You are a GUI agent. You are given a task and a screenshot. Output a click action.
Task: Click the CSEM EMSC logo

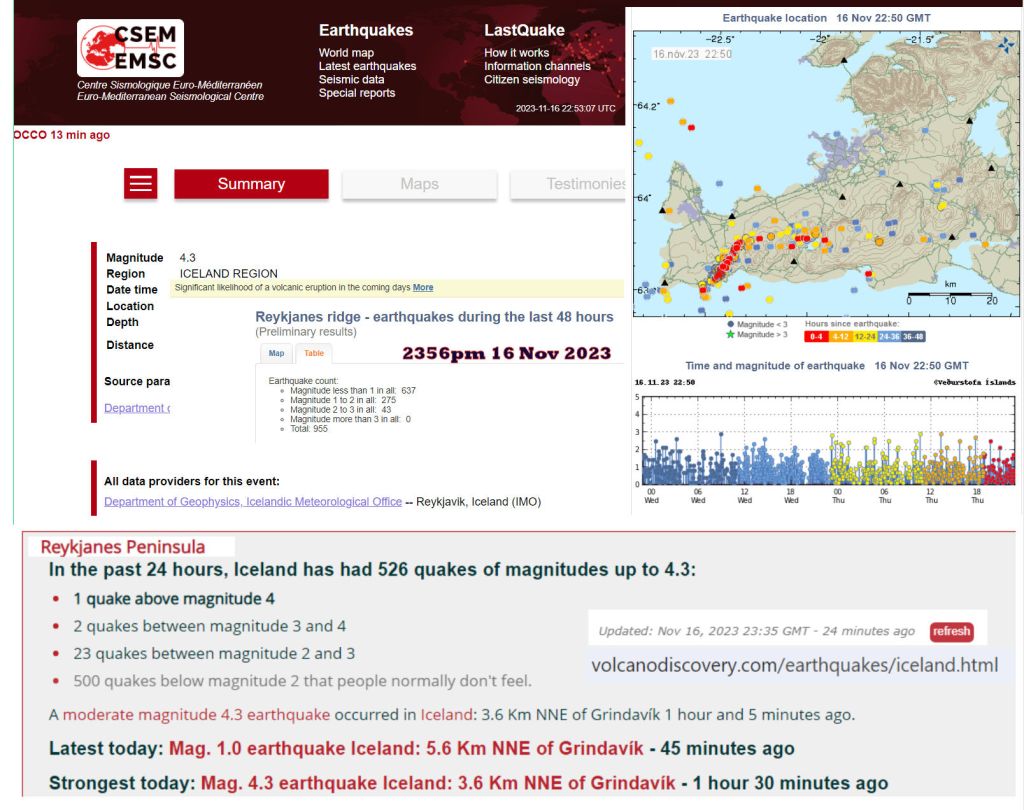coord(130,48)
